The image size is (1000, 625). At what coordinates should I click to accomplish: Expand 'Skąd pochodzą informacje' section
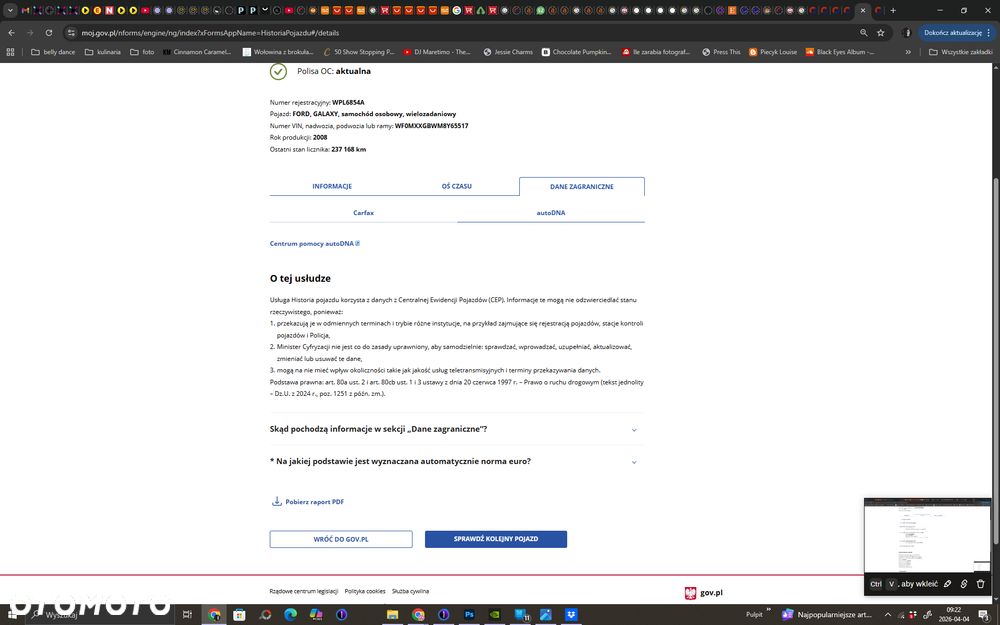457,429
